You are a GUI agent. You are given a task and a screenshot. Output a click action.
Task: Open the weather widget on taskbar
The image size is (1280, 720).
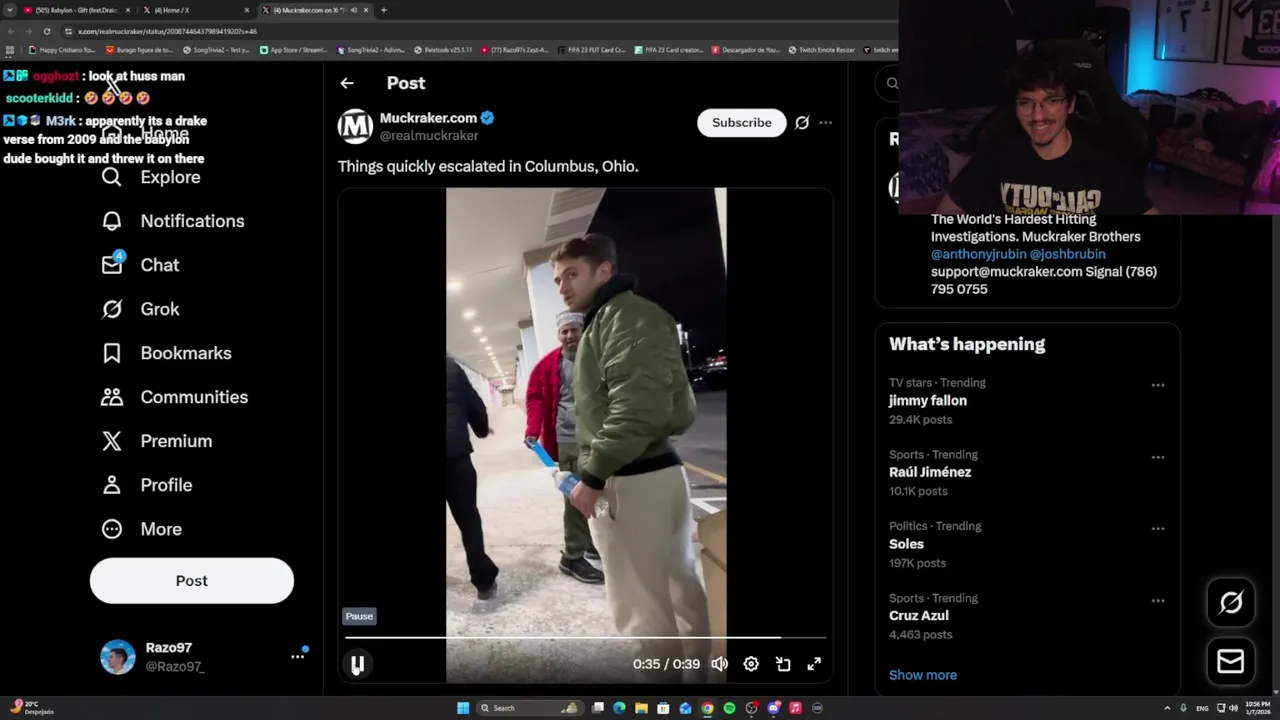click(30, 707)
